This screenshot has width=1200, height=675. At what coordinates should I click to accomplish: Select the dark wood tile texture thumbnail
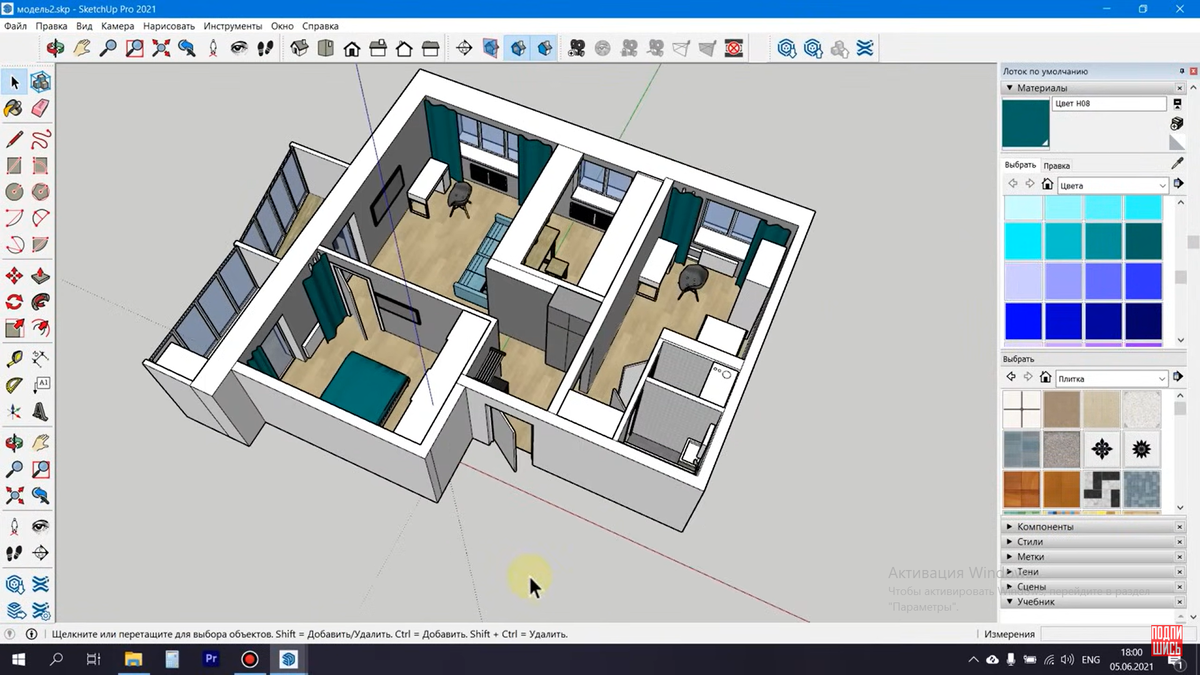1022,489
